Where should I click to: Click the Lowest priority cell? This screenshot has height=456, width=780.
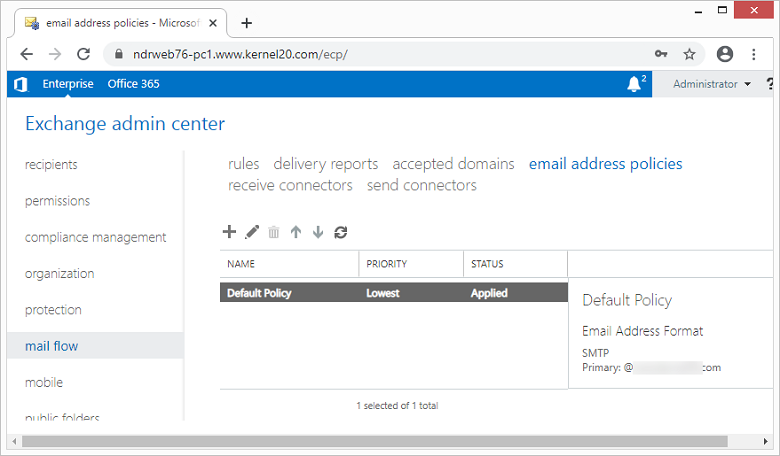383,293
